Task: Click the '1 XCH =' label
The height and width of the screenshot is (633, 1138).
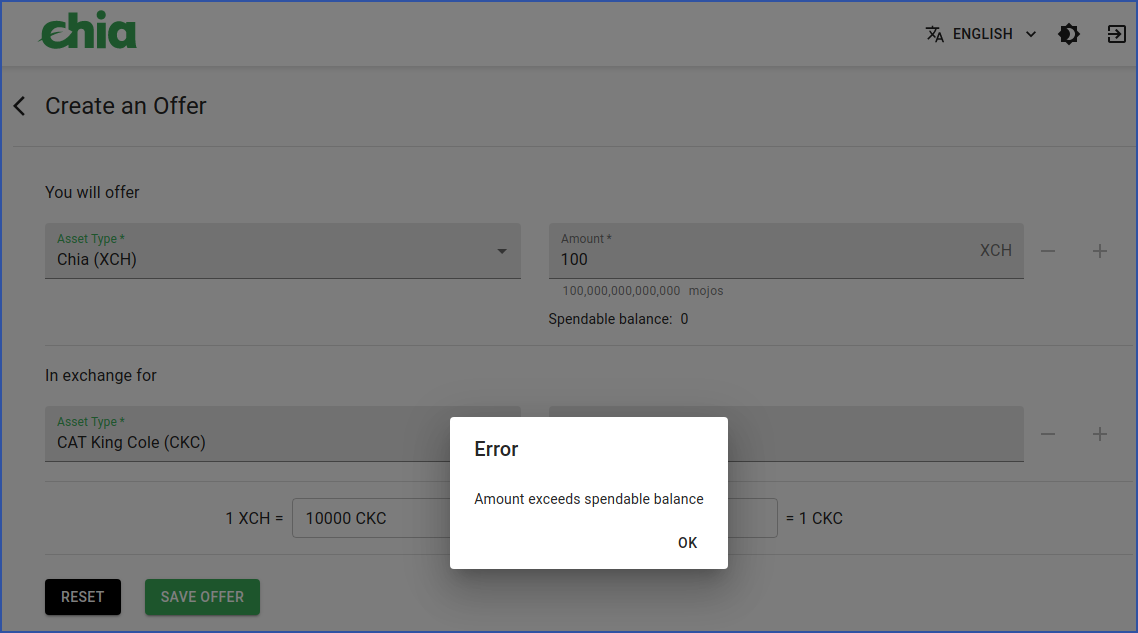Action: tap(254, 518)
